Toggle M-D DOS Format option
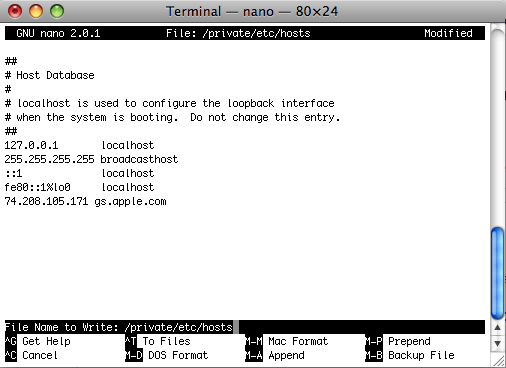The height and width of the screenshot is (368, 506). [167, 355]
